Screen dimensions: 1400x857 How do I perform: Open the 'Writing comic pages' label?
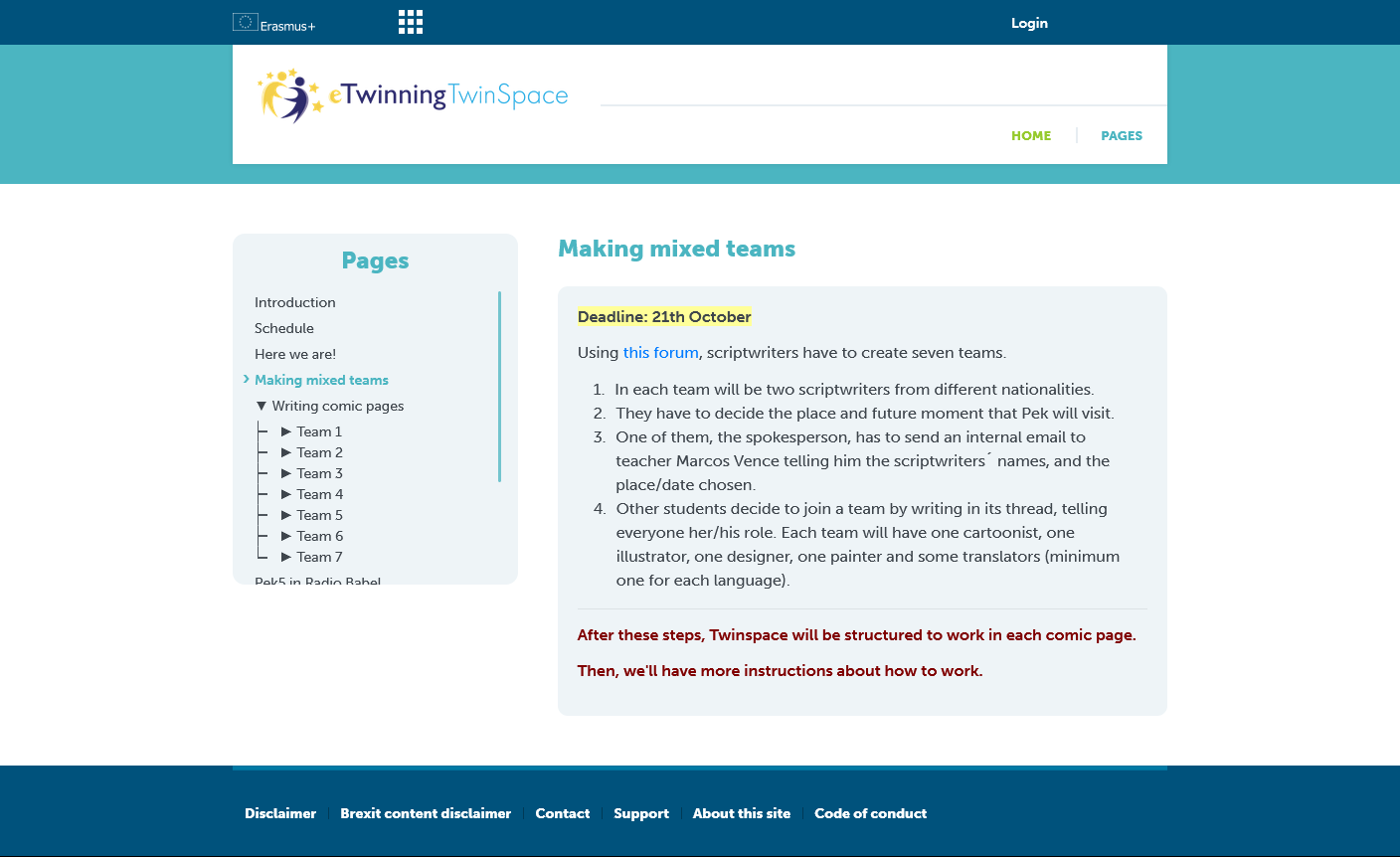point(338,406)
